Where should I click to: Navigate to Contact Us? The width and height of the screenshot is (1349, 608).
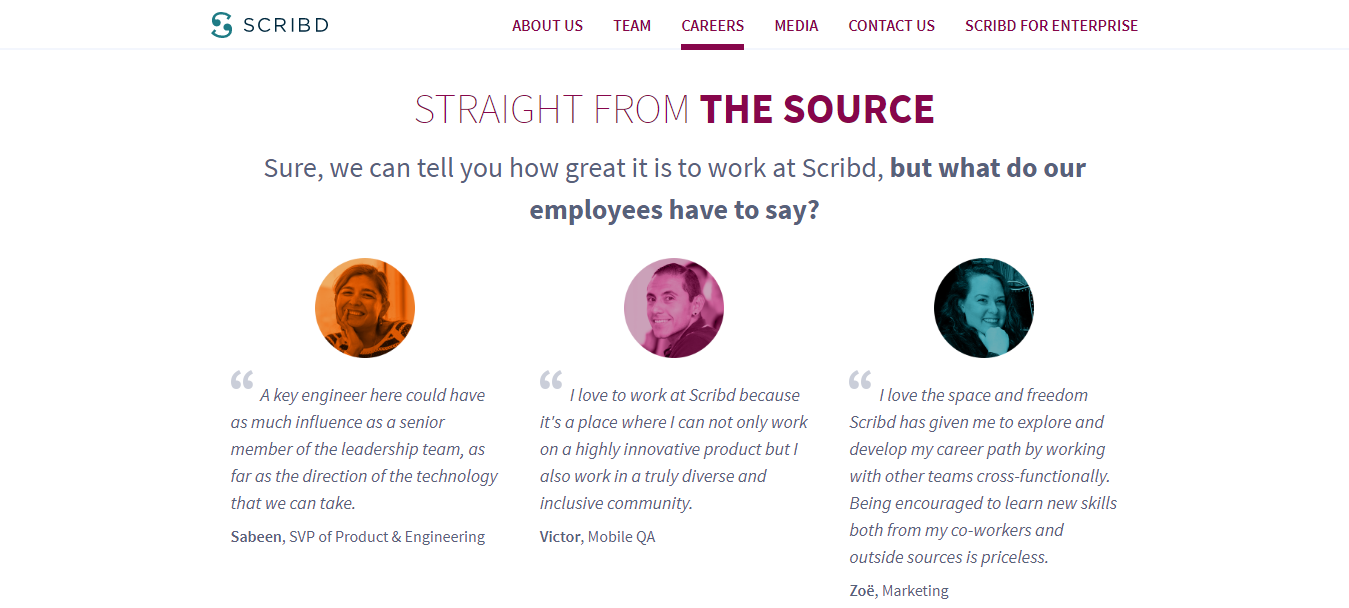891,26
